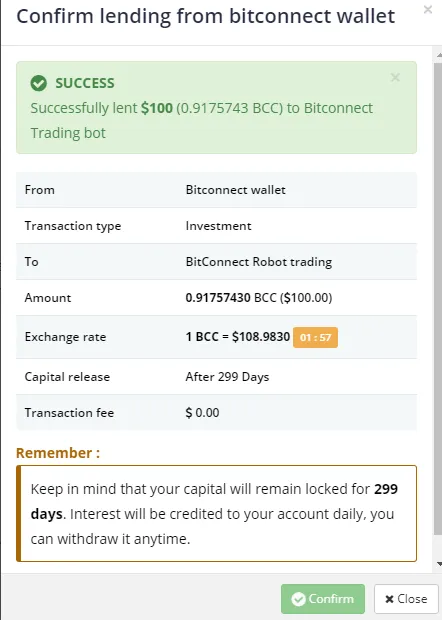Click the $ 0.00 transaction fee value
The width and height of the screenshot is (442, 620).
tap(202, 412)
